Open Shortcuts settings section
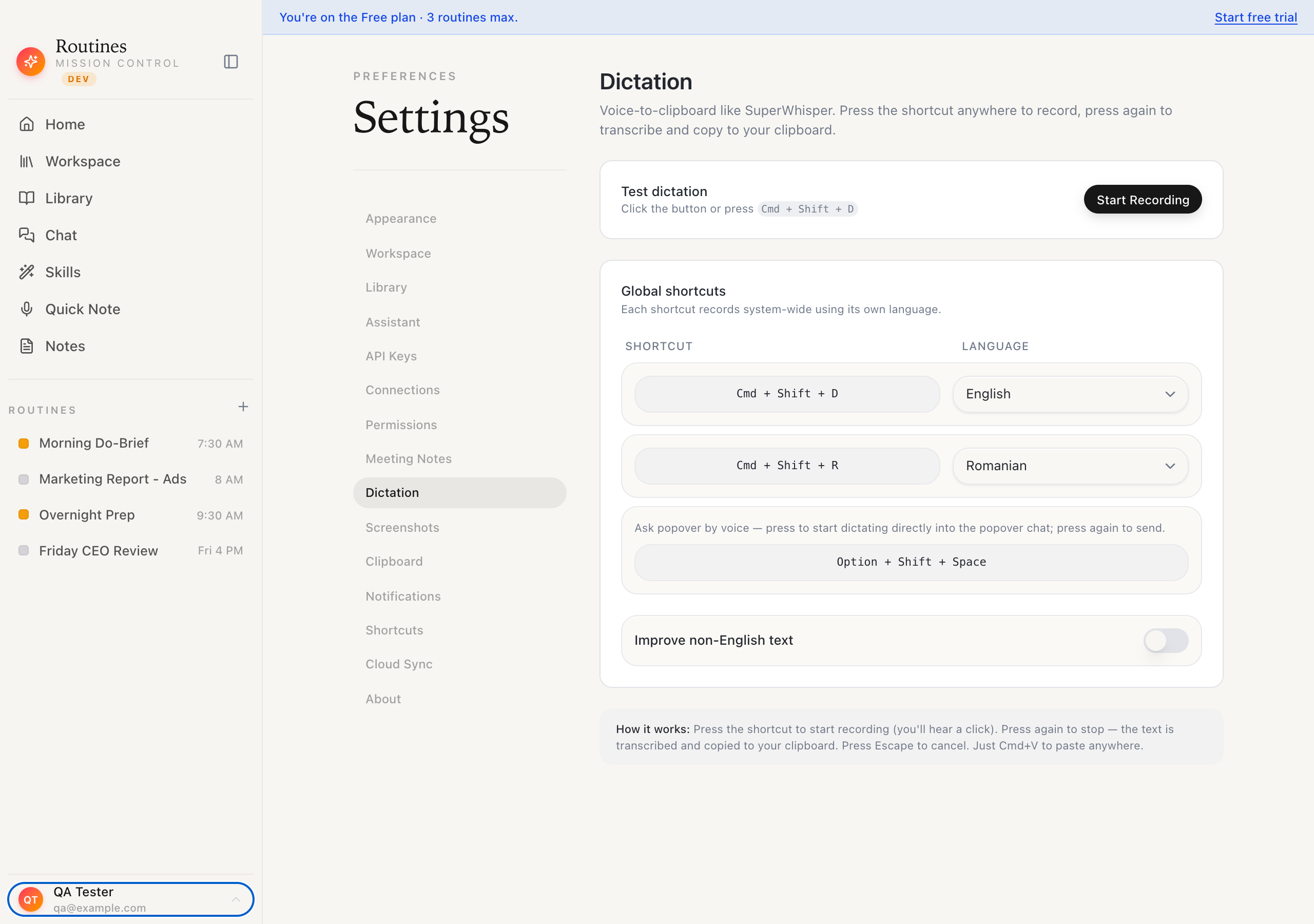The image size is (1314, 924). 459,630
